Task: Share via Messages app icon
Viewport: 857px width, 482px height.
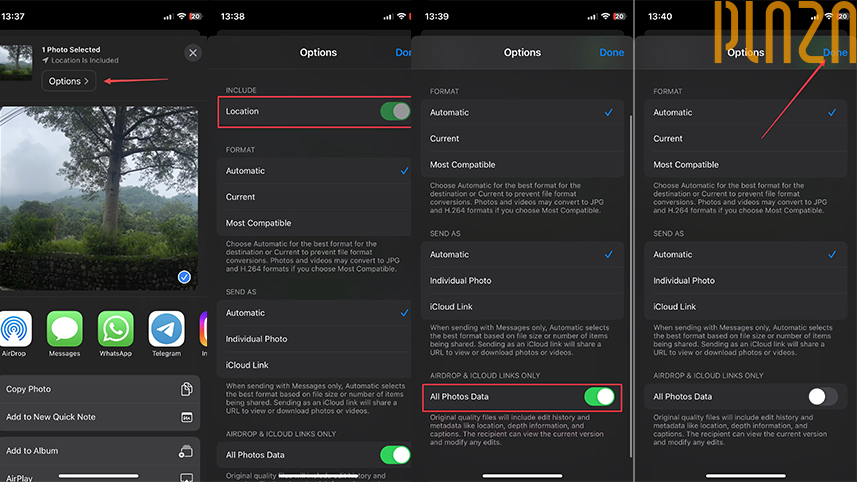Action: (64, 329)
